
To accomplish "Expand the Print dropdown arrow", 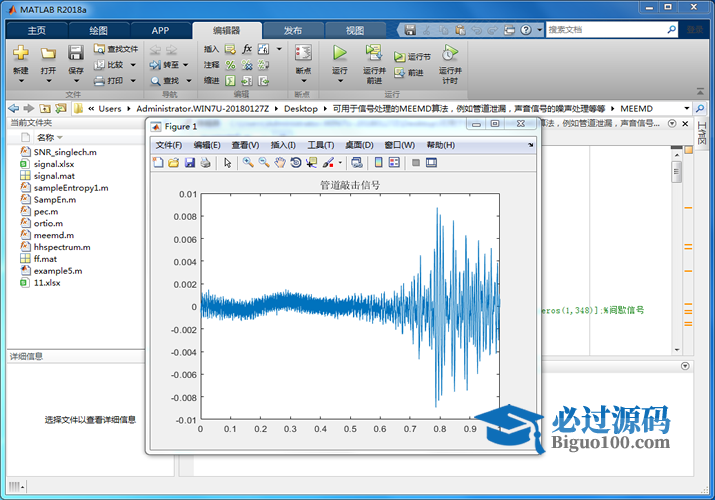I will pos(133,81).
